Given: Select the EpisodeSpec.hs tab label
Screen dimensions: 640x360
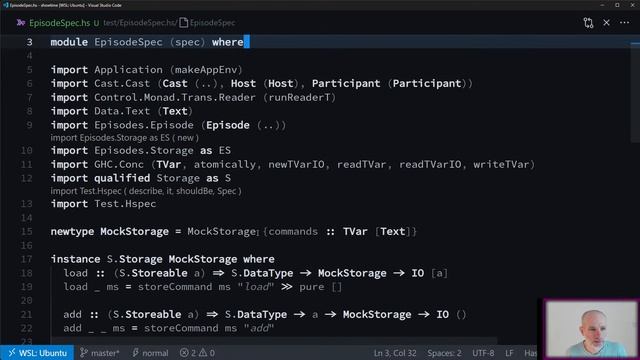Looking at the screenshot, I should coord(60,23).
